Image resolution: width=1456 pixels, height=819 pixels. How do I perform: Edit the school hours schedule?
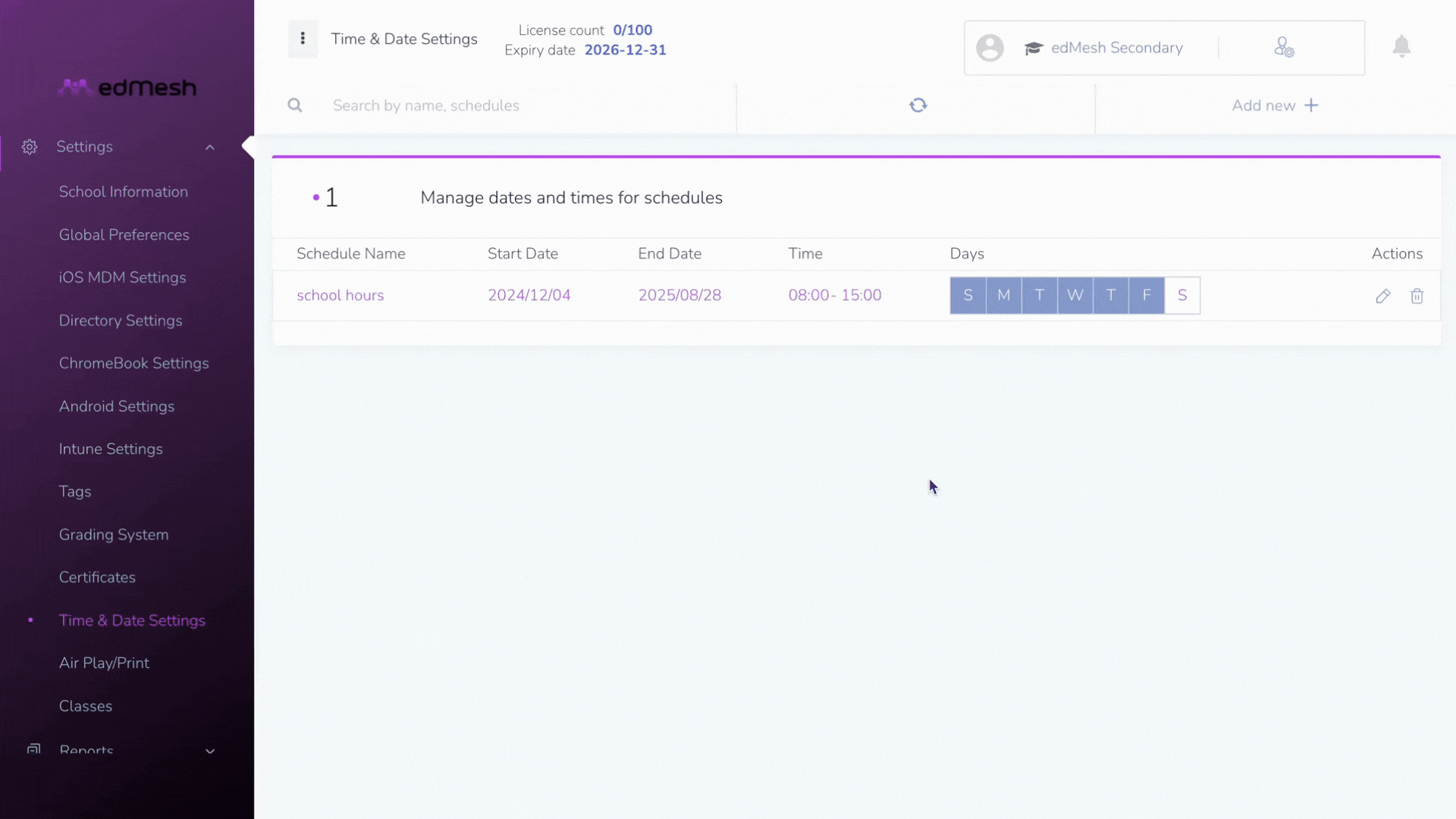click(1382, 296)
